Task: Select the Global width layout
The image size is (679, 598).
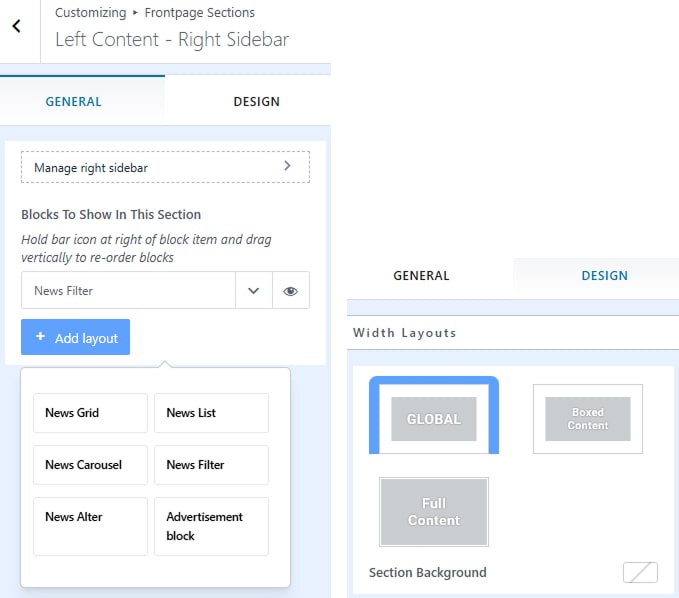Action: coord(433,418)
